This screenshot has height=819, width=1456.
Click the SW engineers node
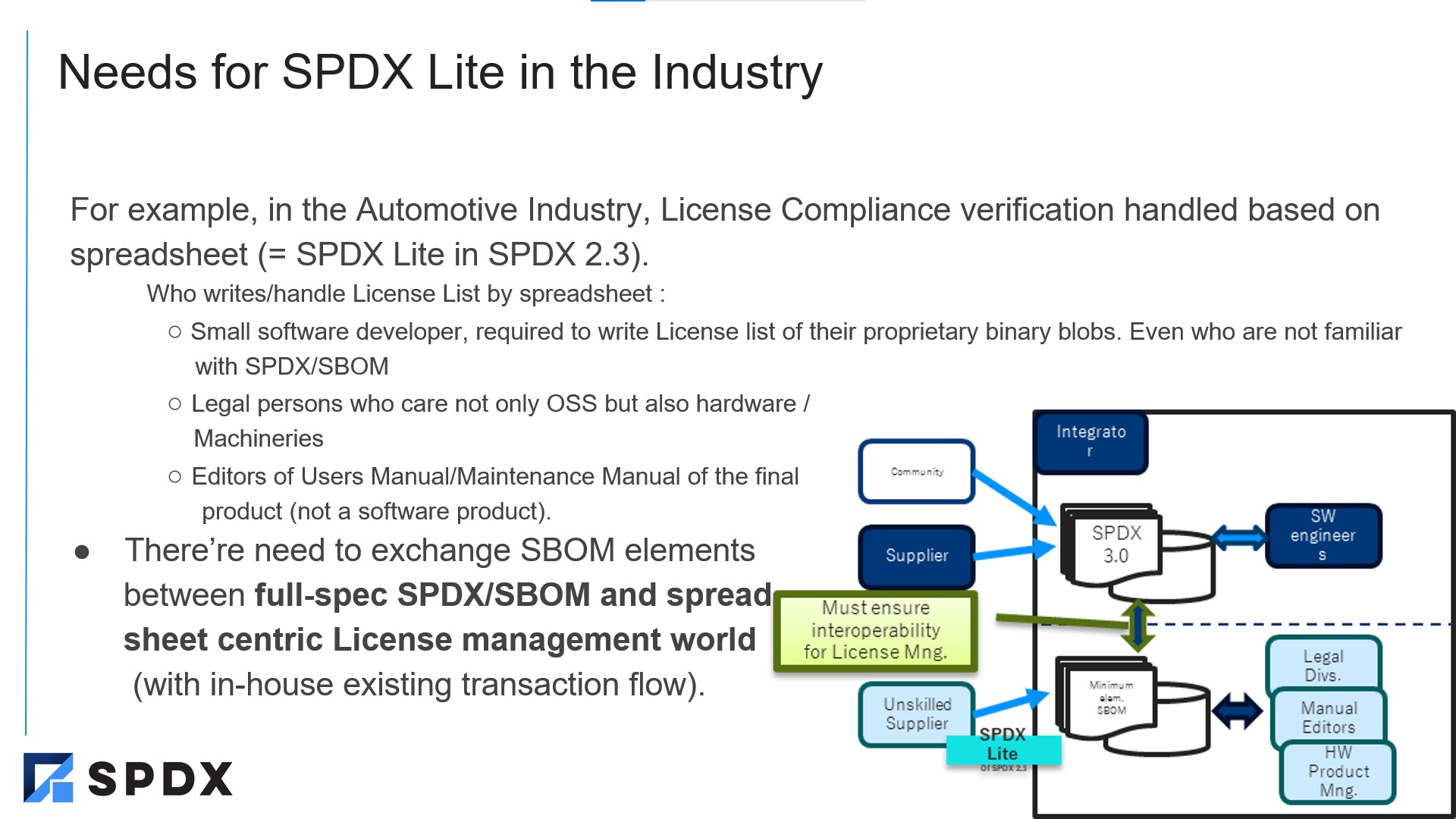pos(1323,535)
